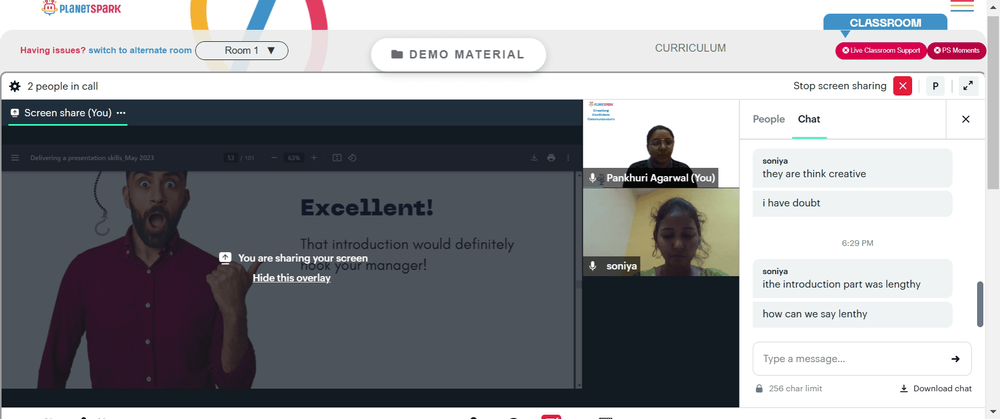Click the download icon beside Download chat
Screen dimensions: 1000x419
click(904, 388)
